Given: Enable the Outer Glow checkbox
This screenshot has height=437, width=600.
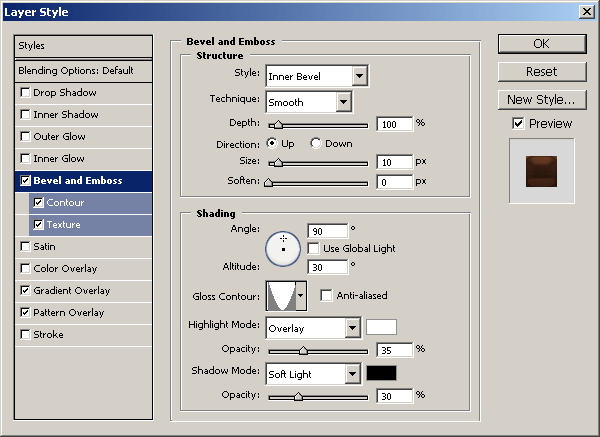Looking at the screenshot, I should (25, 137).
